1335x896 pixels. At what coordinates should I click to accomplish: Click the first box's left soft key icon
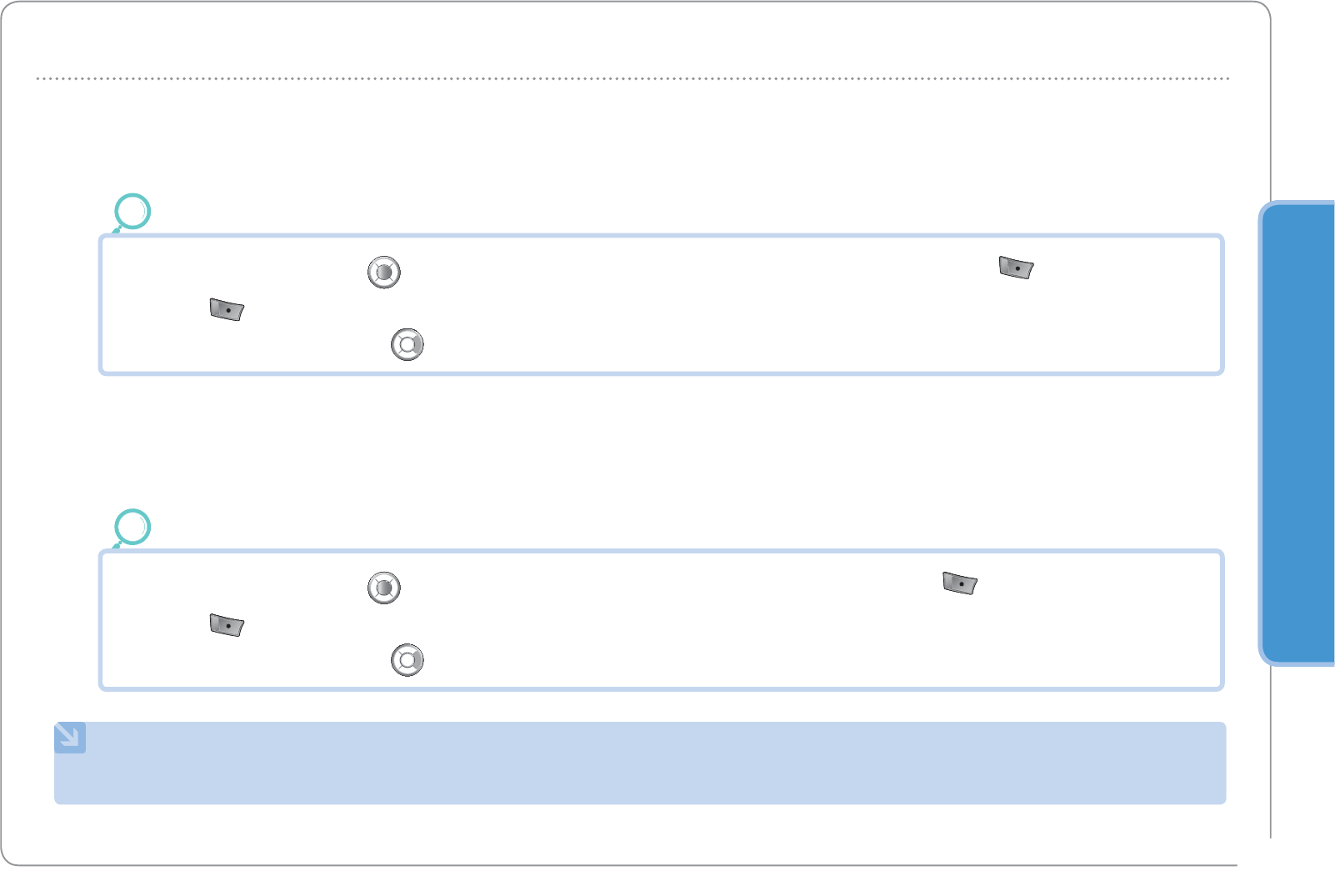(x=227, y=310)
